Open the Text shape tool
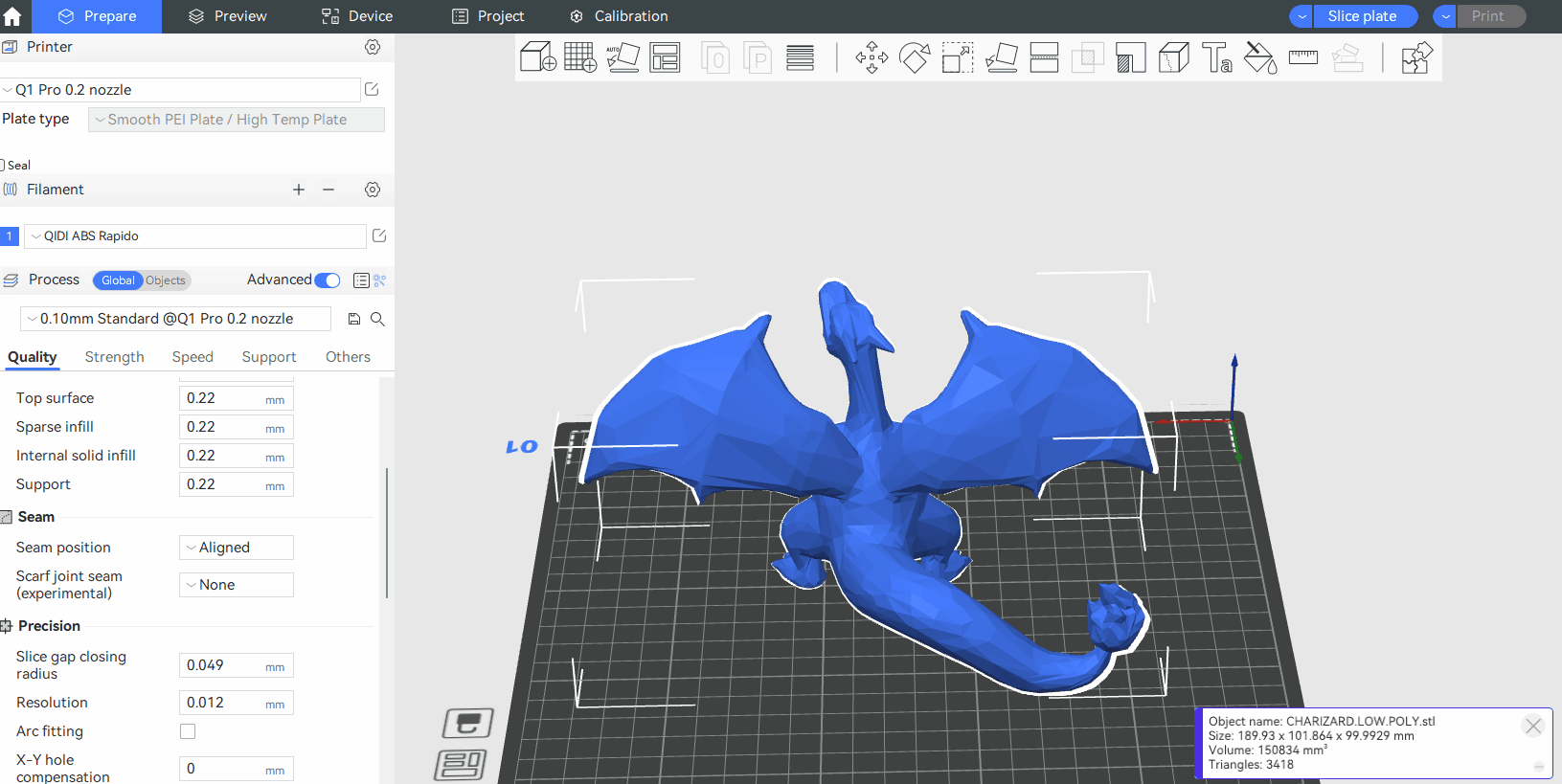 [1216, 57]
